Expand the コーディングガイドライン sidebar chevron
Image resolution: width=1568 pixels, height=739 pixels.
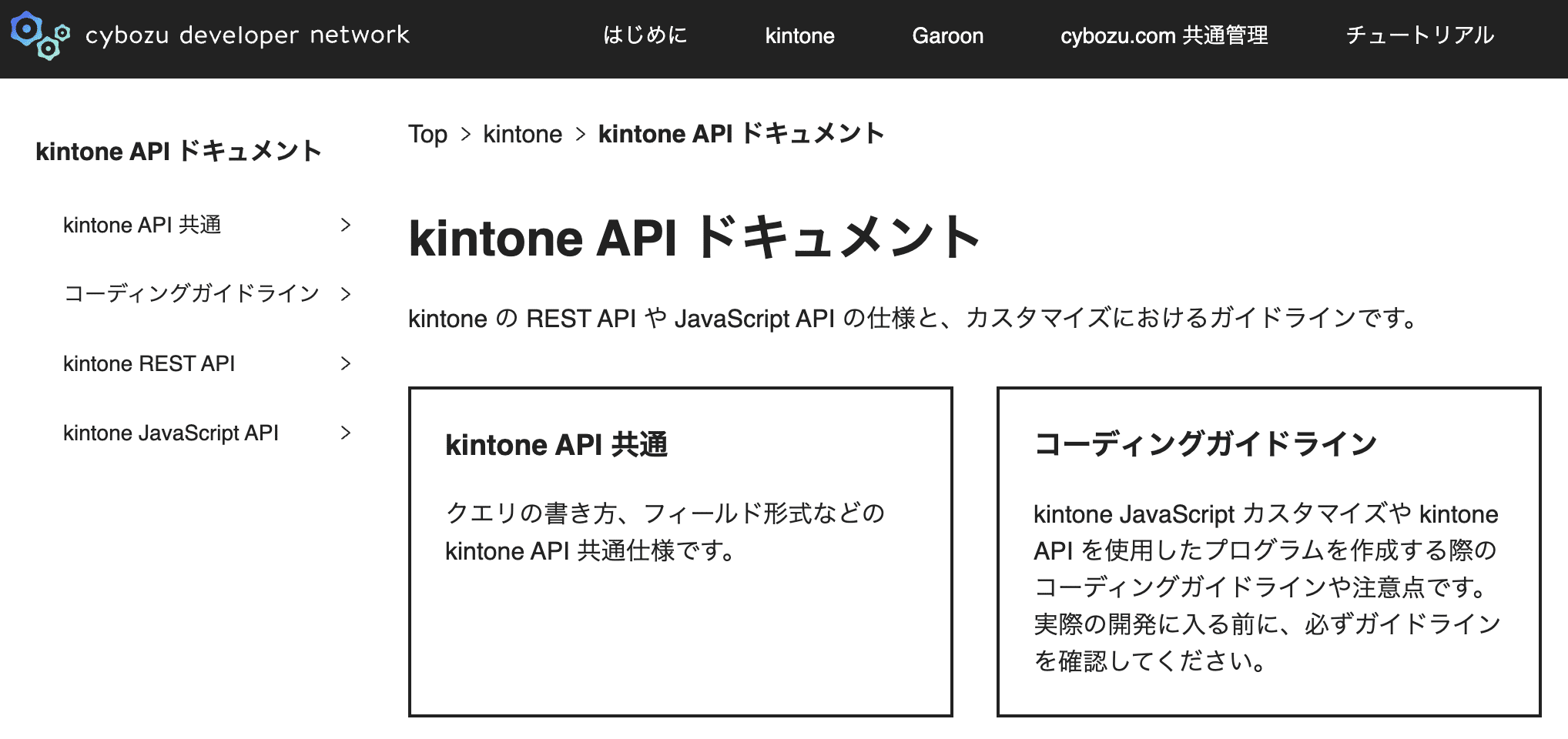(346, 293)
